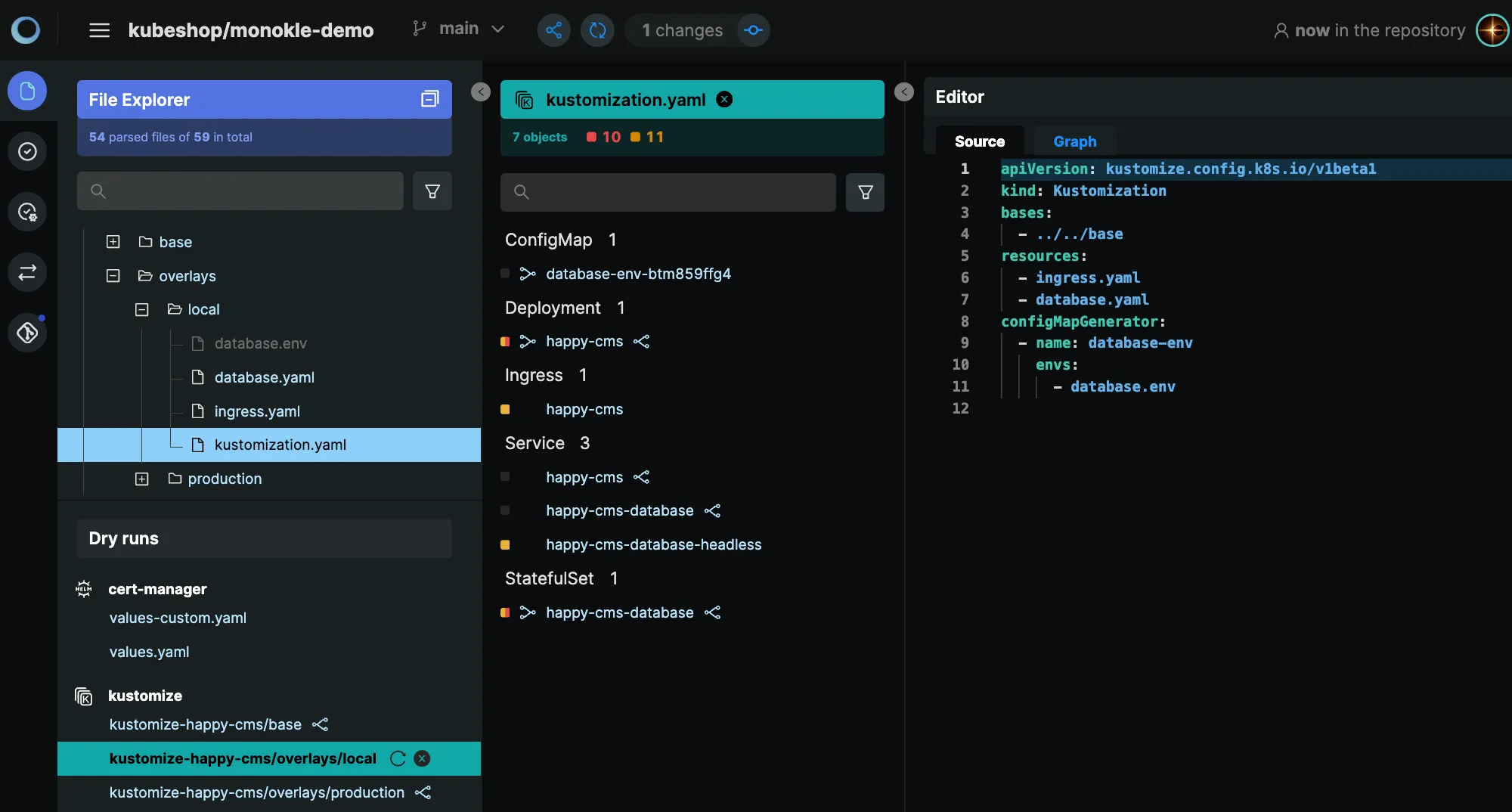
Task: Open the main branch dropdown
Action: 459,29
